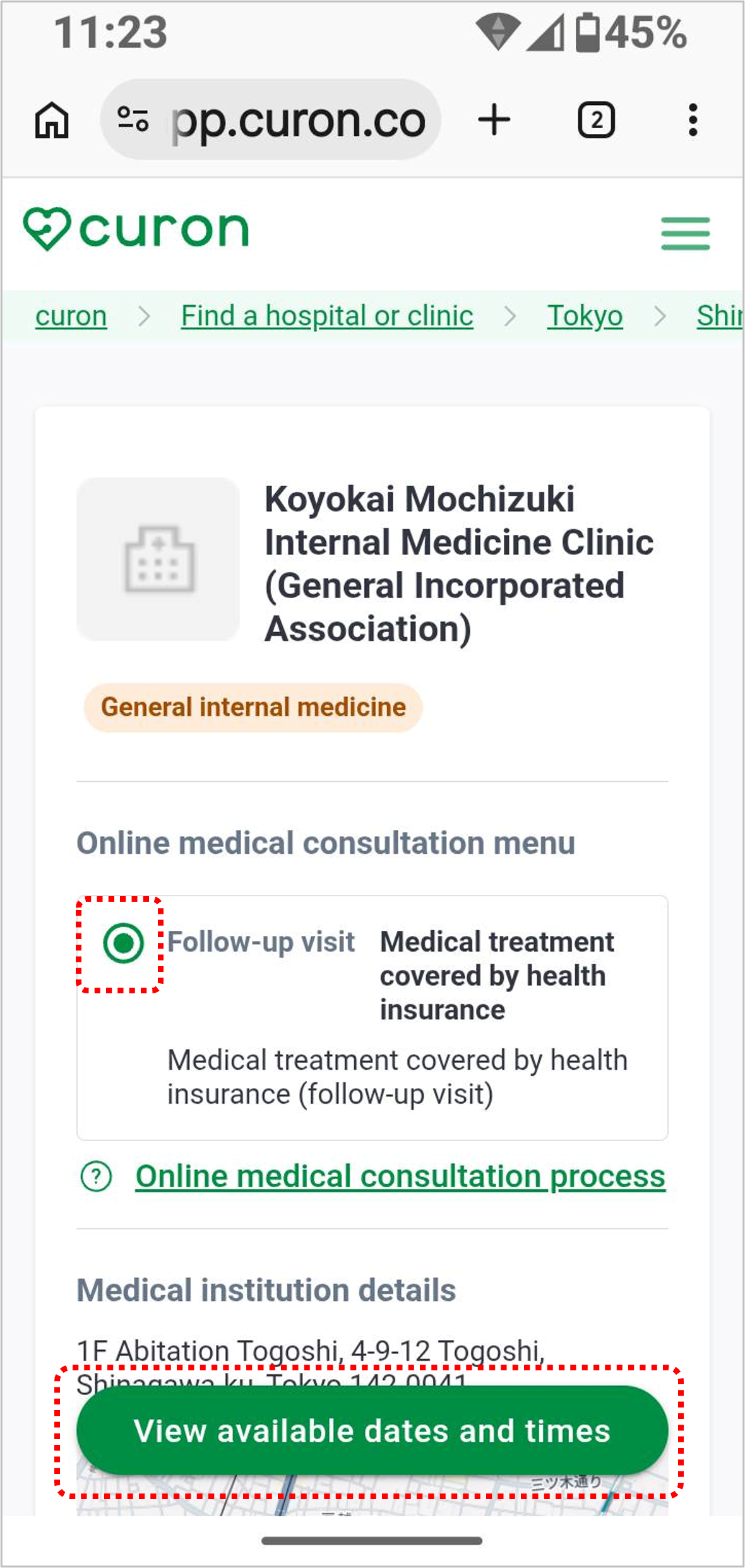Viewport: 745px width, 1568px height.
Task: Tap the General internal medicine tag
Action: (x=253, y=707)
